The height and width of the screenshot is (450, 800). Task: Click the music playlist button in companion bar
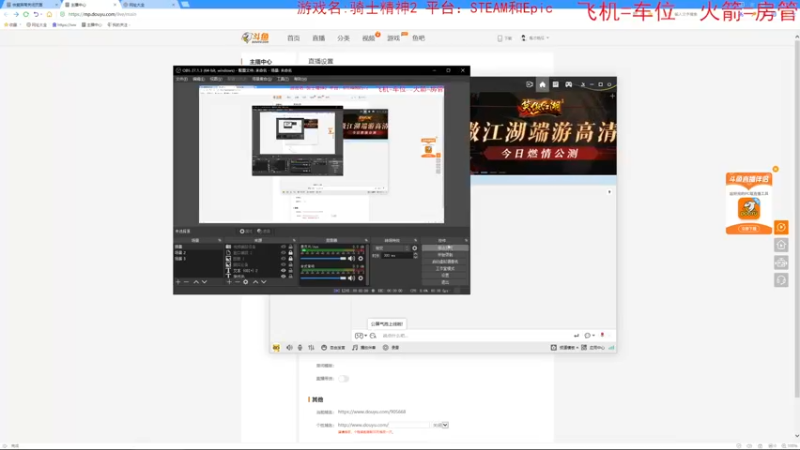[x=364, y=347]
